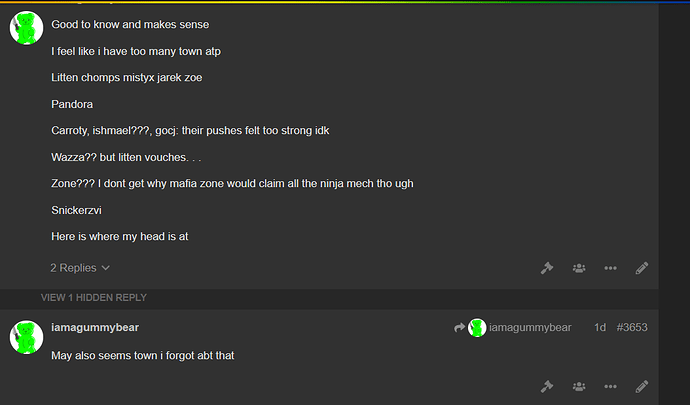The width and height of the screenshot is (690, 405).
Task: Click the grey iamagummybear reply-to name
Action: pyautogui.click(x=530, y=328)
